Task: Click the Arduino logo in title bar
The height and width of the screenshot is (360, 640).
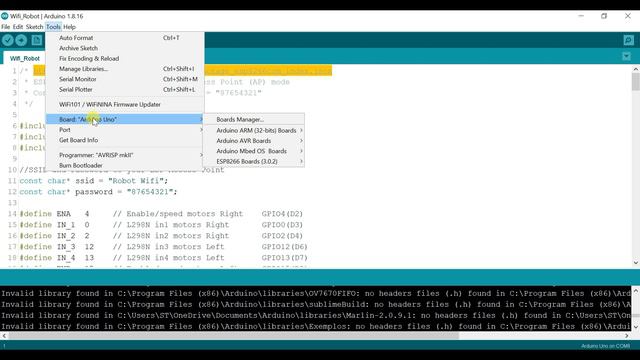Action: 4,16
